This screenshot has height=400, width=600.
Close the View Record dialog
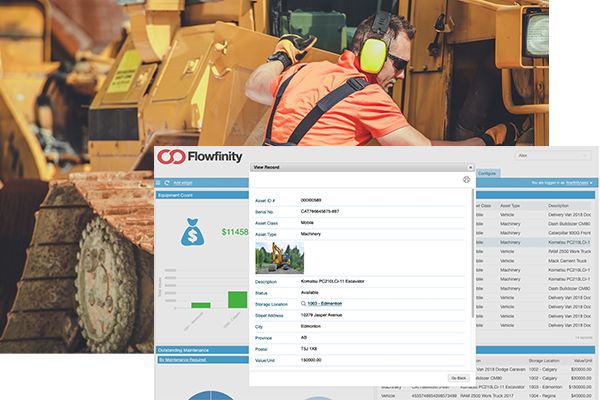click(x=470, y=167)
